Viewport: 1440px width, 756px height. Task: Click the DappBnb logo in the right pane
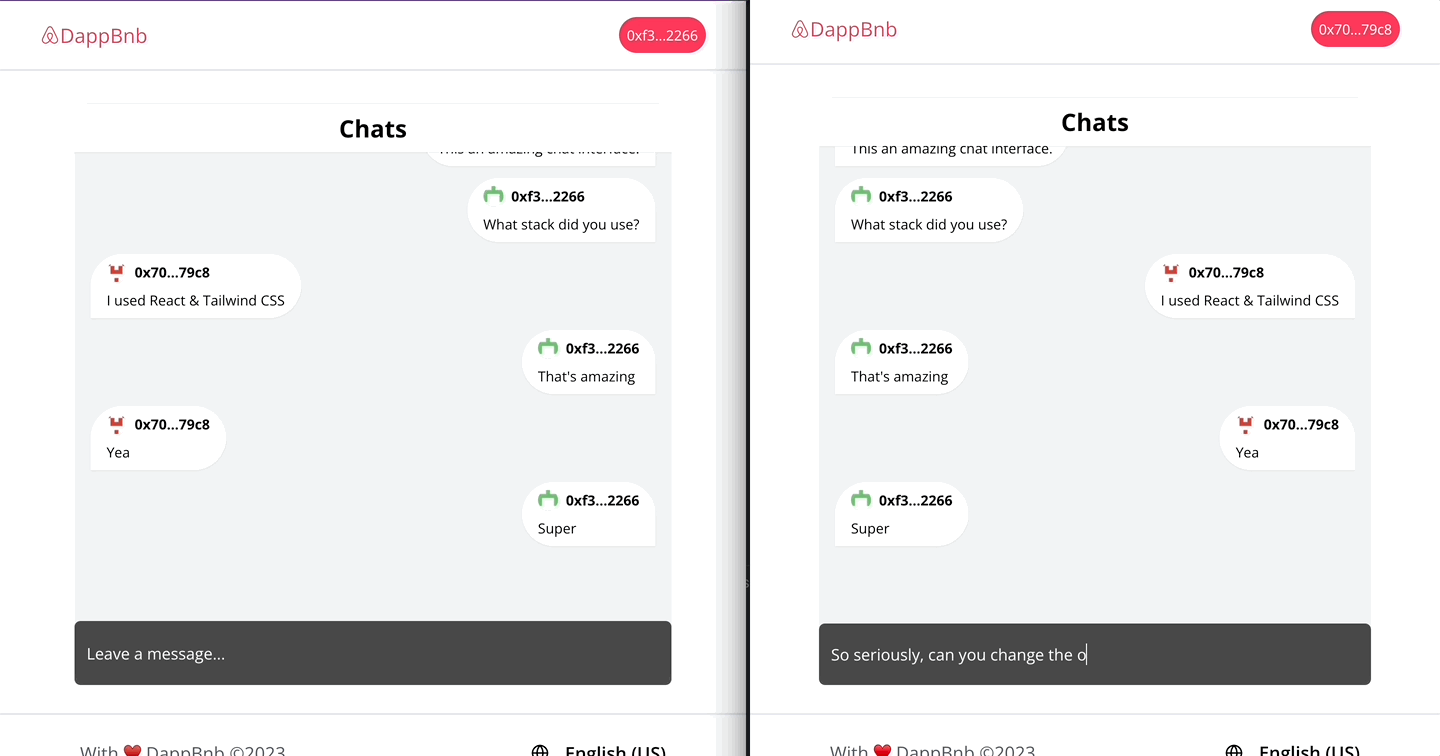click(844, 30)
